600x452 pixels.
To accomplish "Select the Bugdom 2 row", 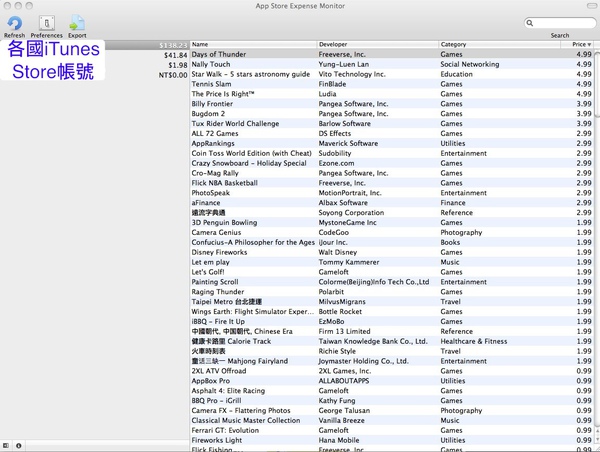I will tap(391, 114).
